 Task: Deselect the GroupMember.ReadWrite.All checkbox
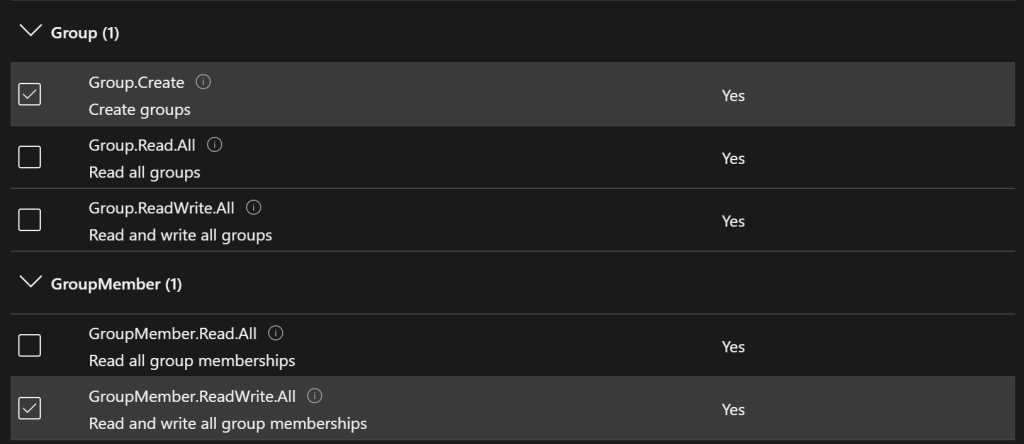pyautogui.click(x=30, y=408)
